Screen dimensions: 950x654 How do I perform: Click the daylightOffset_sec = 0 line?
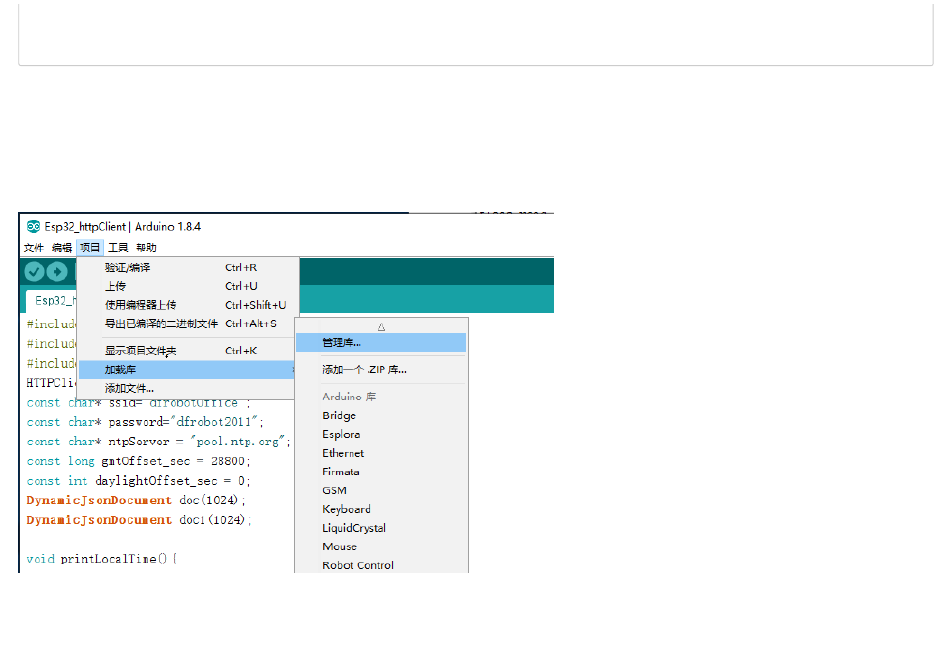[x=139, y=481]
